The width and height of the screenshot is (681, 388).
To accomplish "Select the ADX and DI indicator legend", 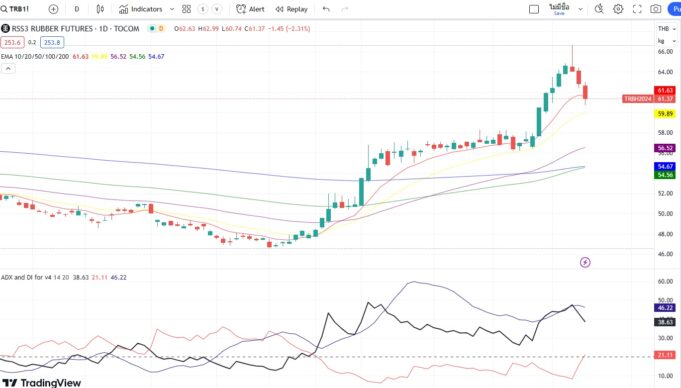I will click(x=26, y=277).
